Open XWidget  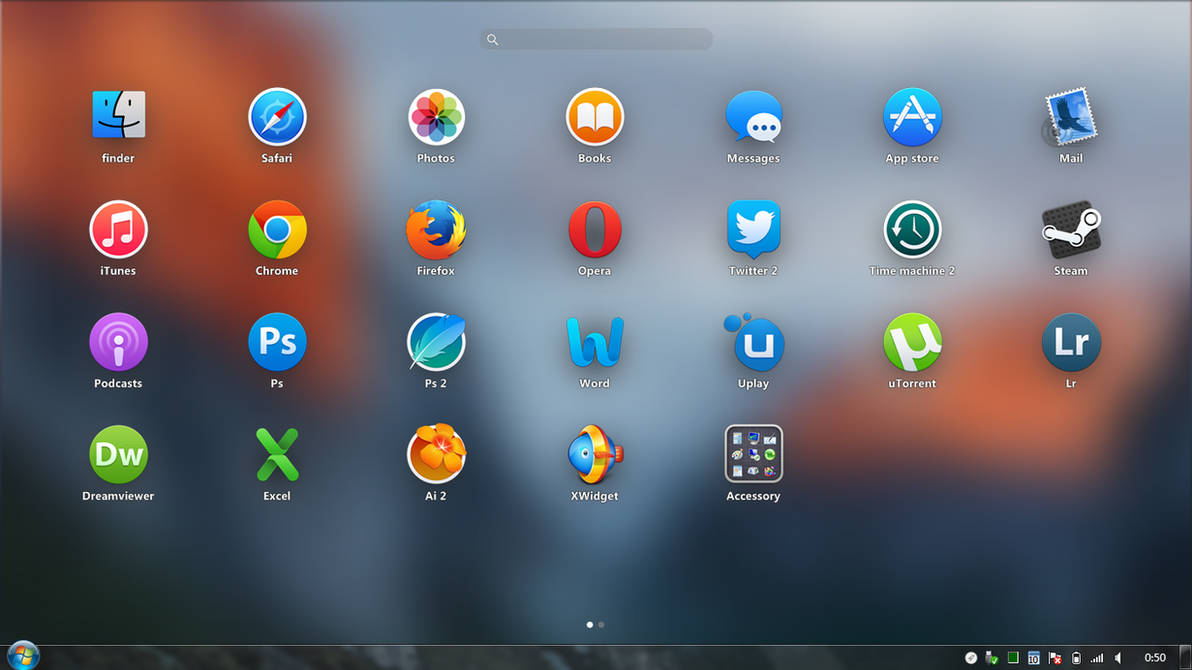point(594,453)
